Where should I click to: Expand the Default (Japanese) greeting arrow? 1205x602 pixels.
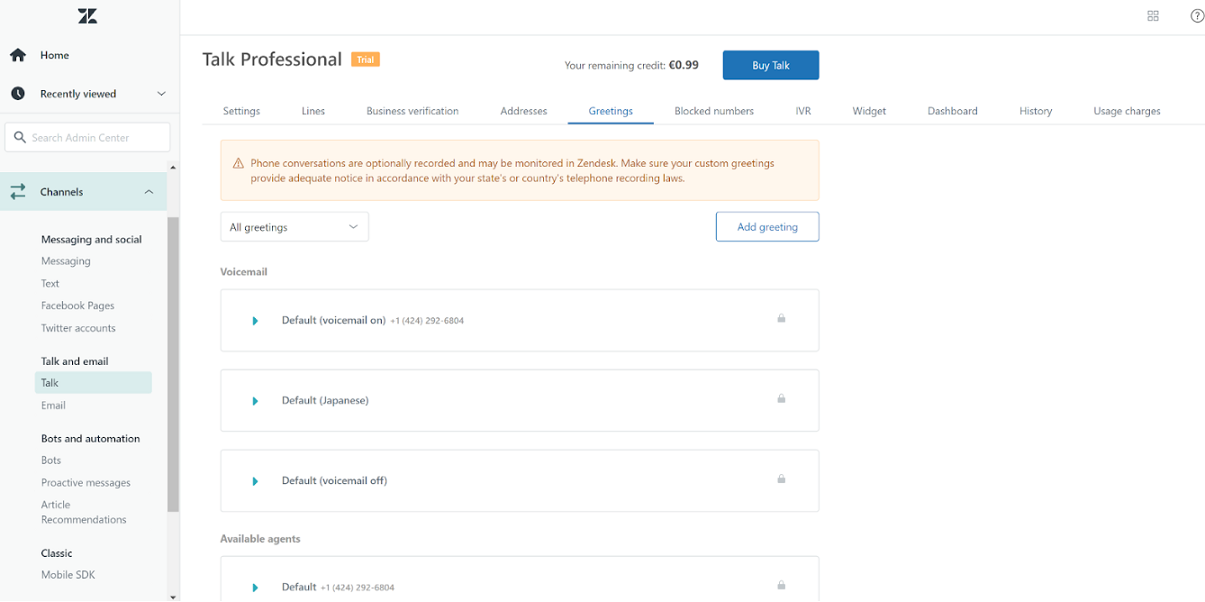click(x=255, y=401)
